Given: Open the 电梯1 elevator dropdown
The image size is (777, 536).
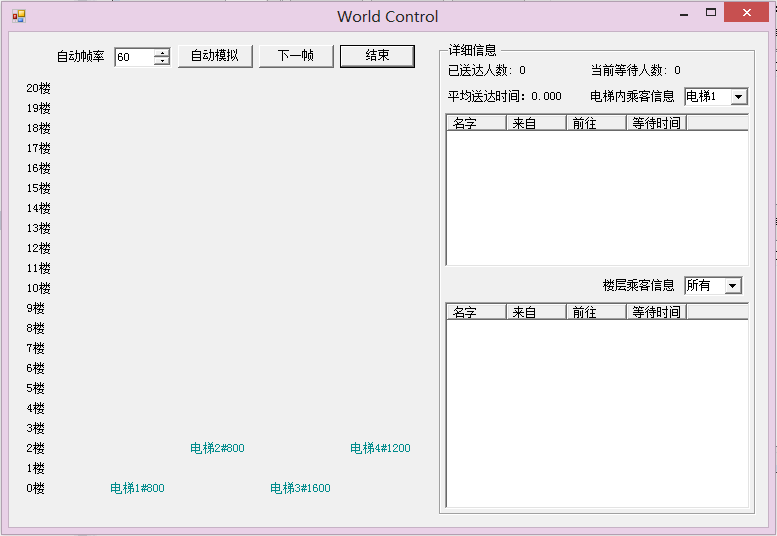Looking at the screenshot, I should coord(739,97).
